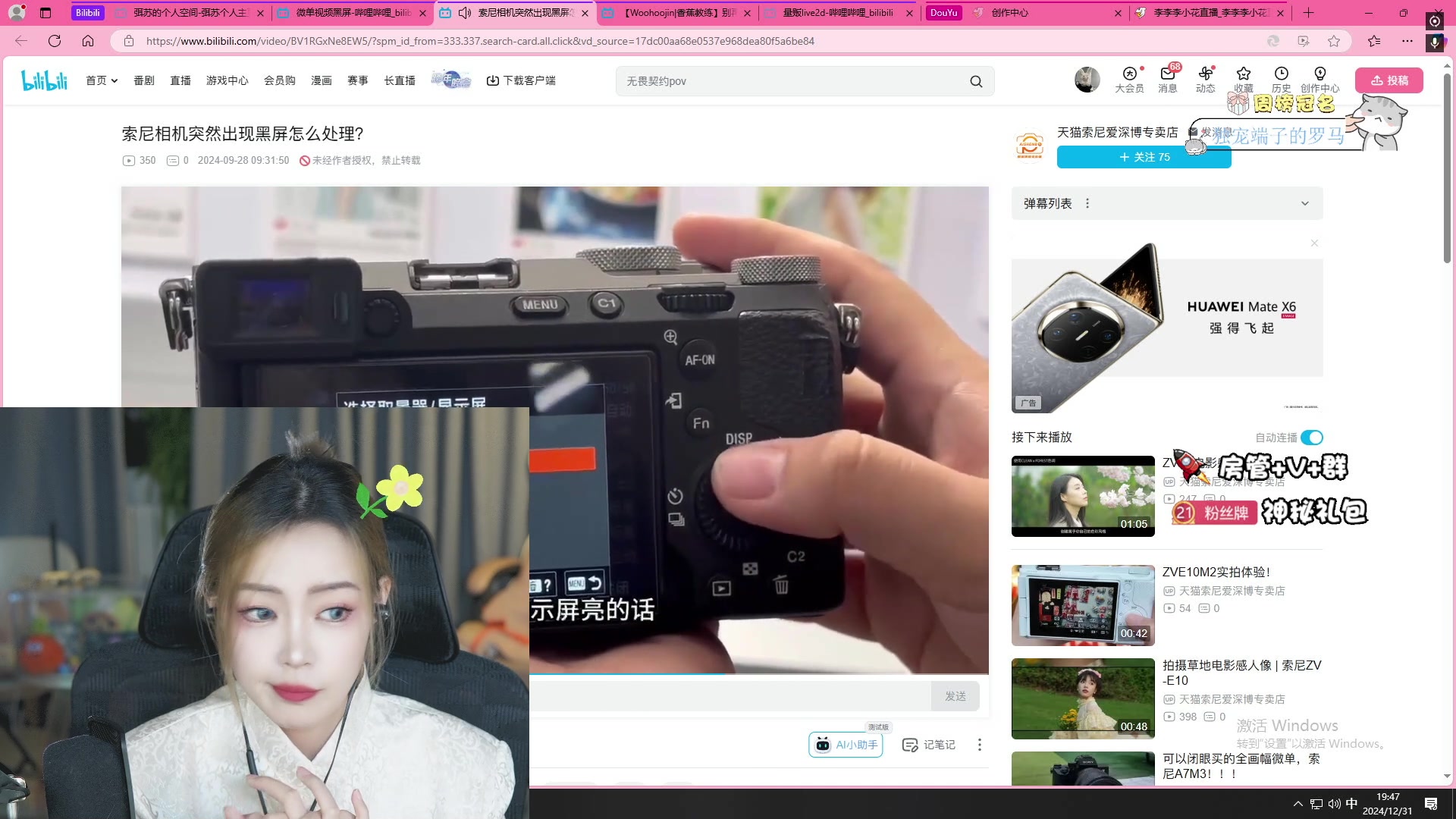Close the HUAWEI Mate X6 ad
Screen dimensions: 1456x819
(1314, 243)
